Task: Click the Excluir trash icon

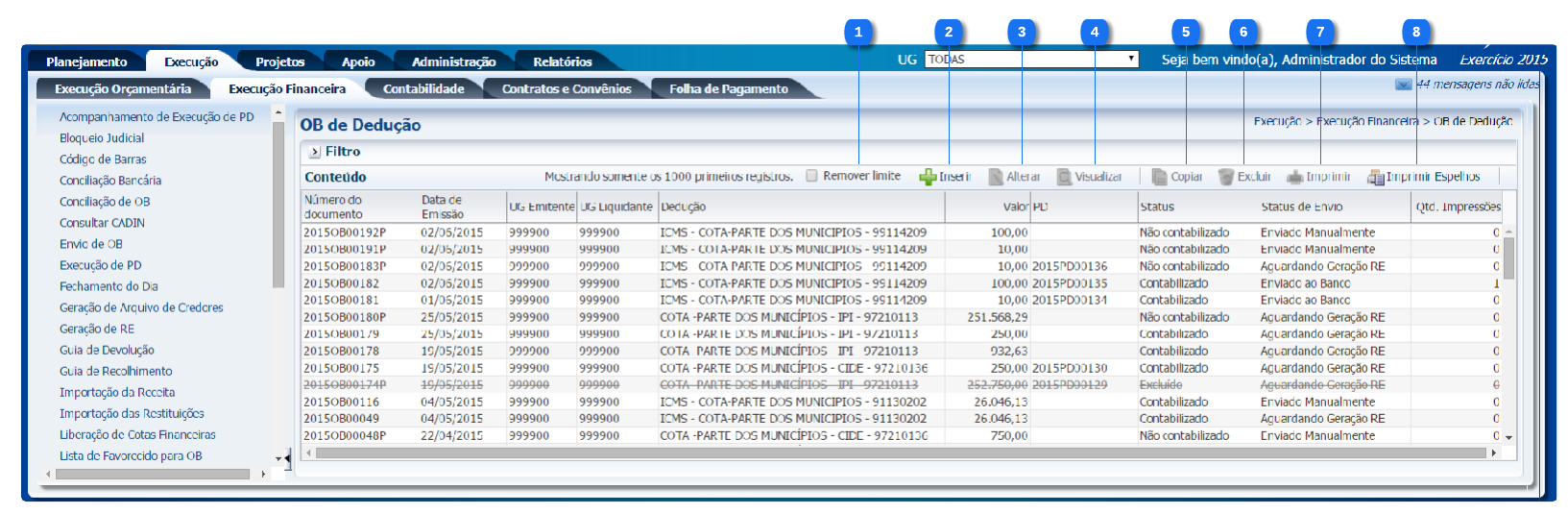Action: click(x=1225, y=177)
